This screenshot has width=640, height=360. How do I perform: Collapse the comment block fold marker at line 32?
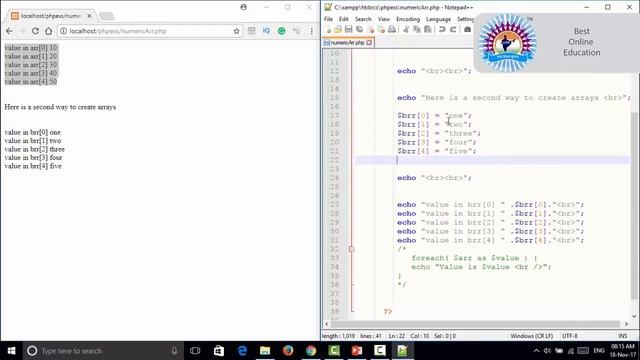click(351, 249)
